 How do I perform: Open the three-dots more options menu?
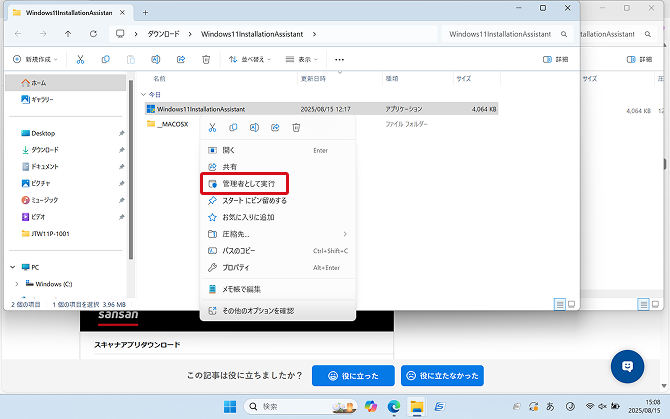click(x=339, y=59)
